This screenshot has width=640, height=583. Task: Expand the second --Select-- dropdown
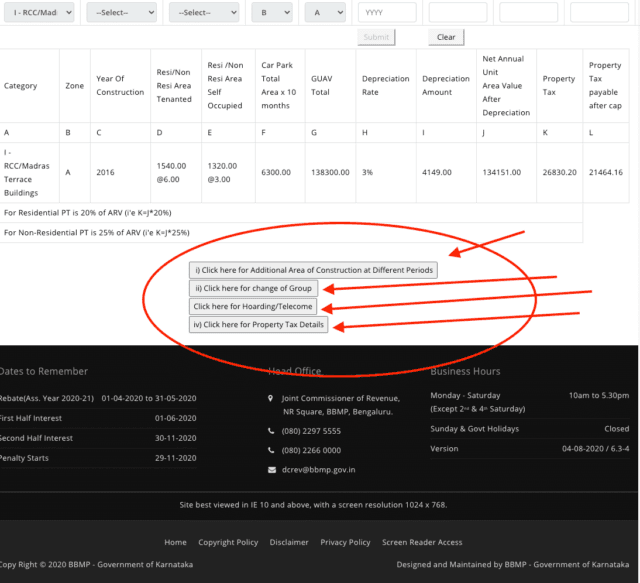203,13
